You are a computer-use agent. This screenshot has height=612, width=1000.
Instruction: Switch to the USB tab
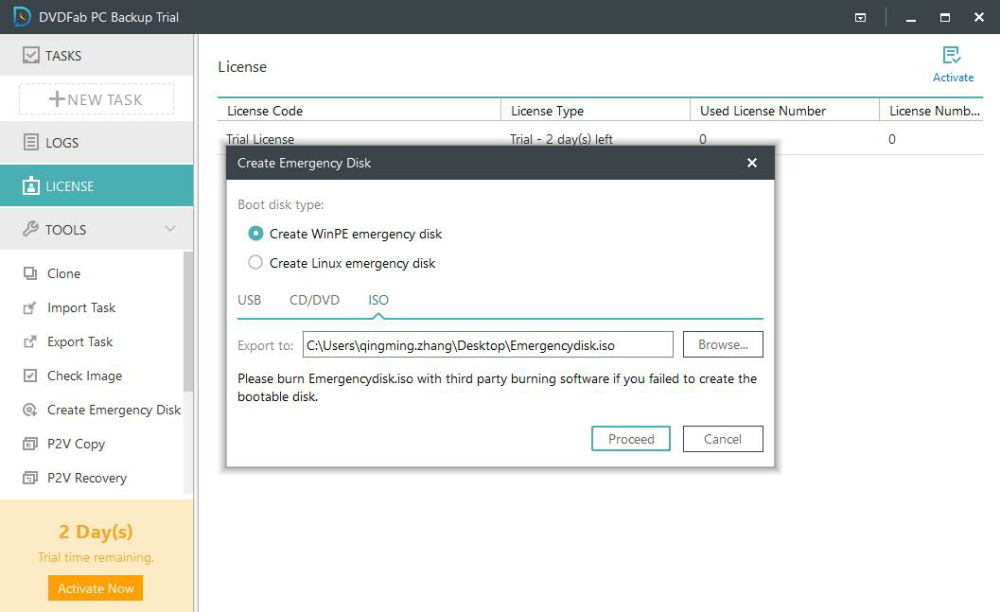249,300
